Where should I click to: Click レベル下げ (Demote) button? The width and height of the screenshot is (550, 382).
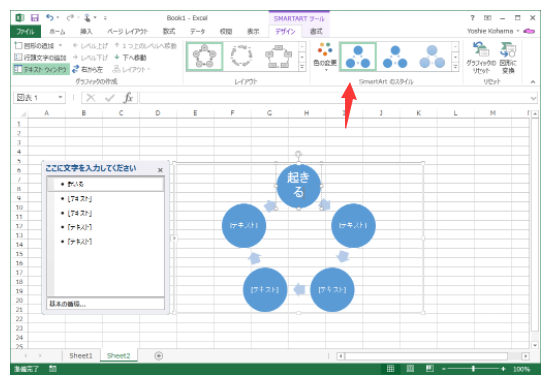(90, 57)
